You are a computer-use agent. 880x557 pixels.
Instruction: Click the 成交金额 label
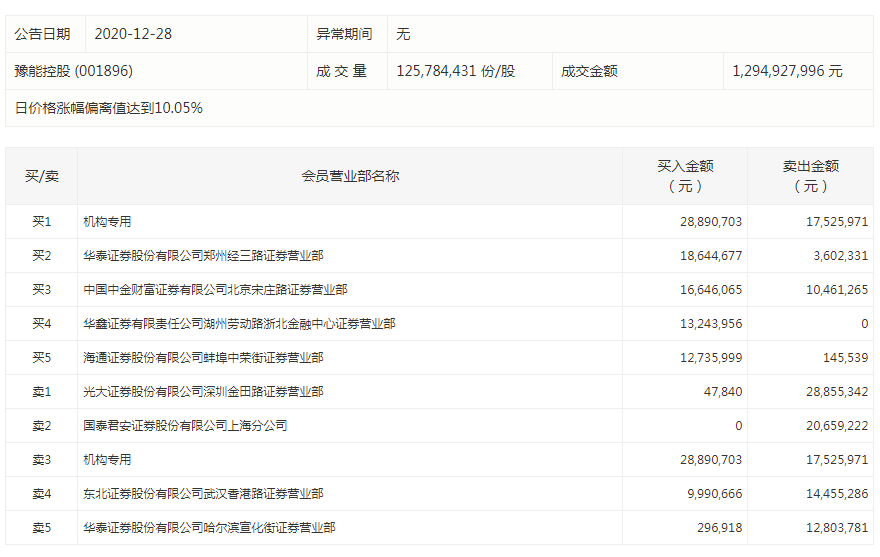pos(589,71)
